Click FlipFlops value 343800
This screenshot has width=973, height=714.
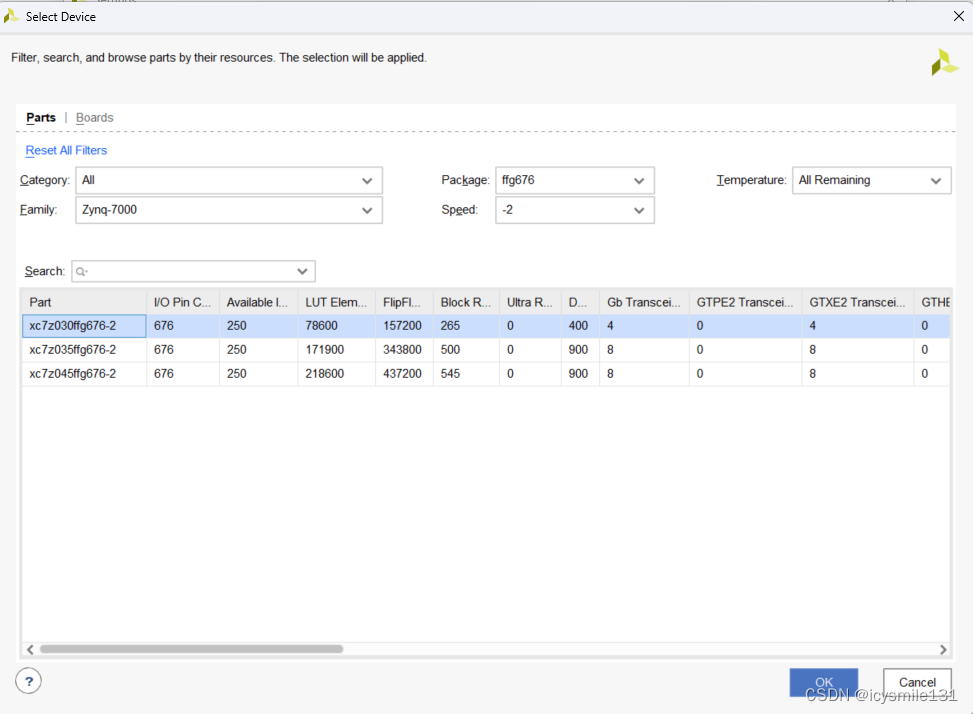click(x=402, y=350)
